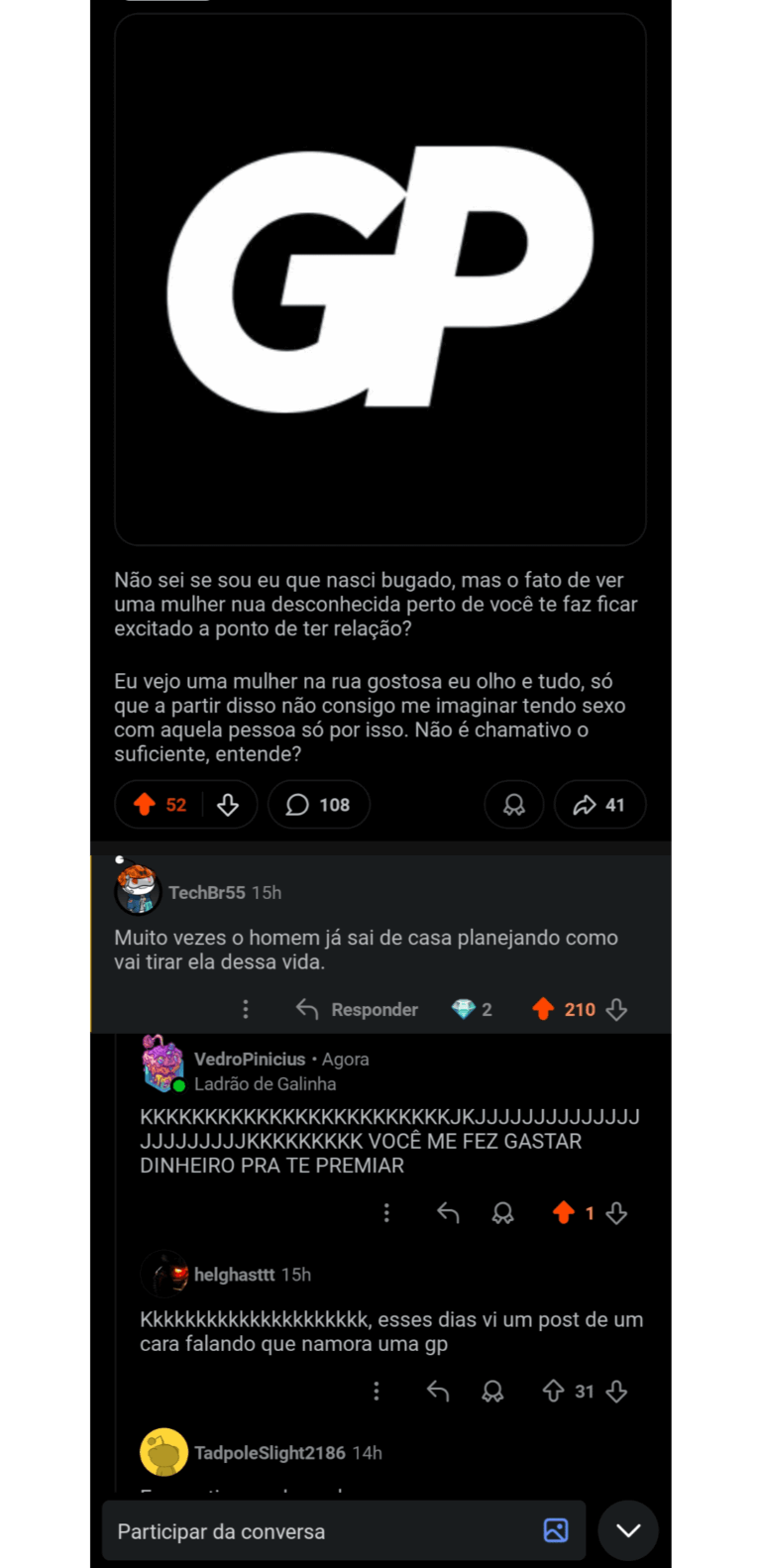Screen dimensions: 761x1568
Task: Remove the upvote from VedroPinicius's comment
Action: (564, 1213)
